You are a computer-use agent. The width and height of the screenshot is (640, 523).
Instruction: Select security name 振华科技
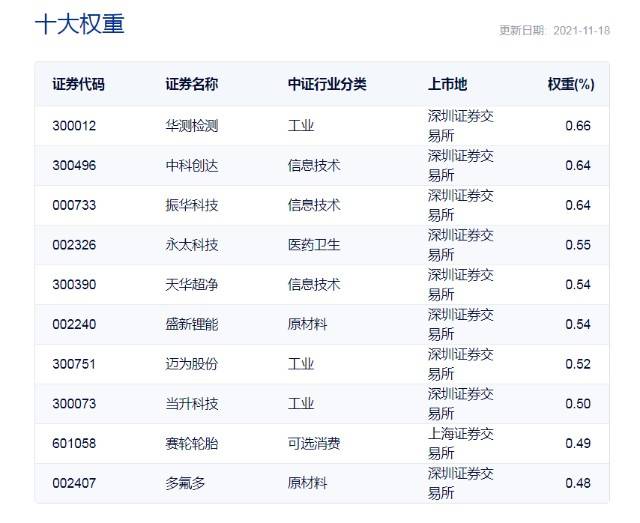pos(191,205)
